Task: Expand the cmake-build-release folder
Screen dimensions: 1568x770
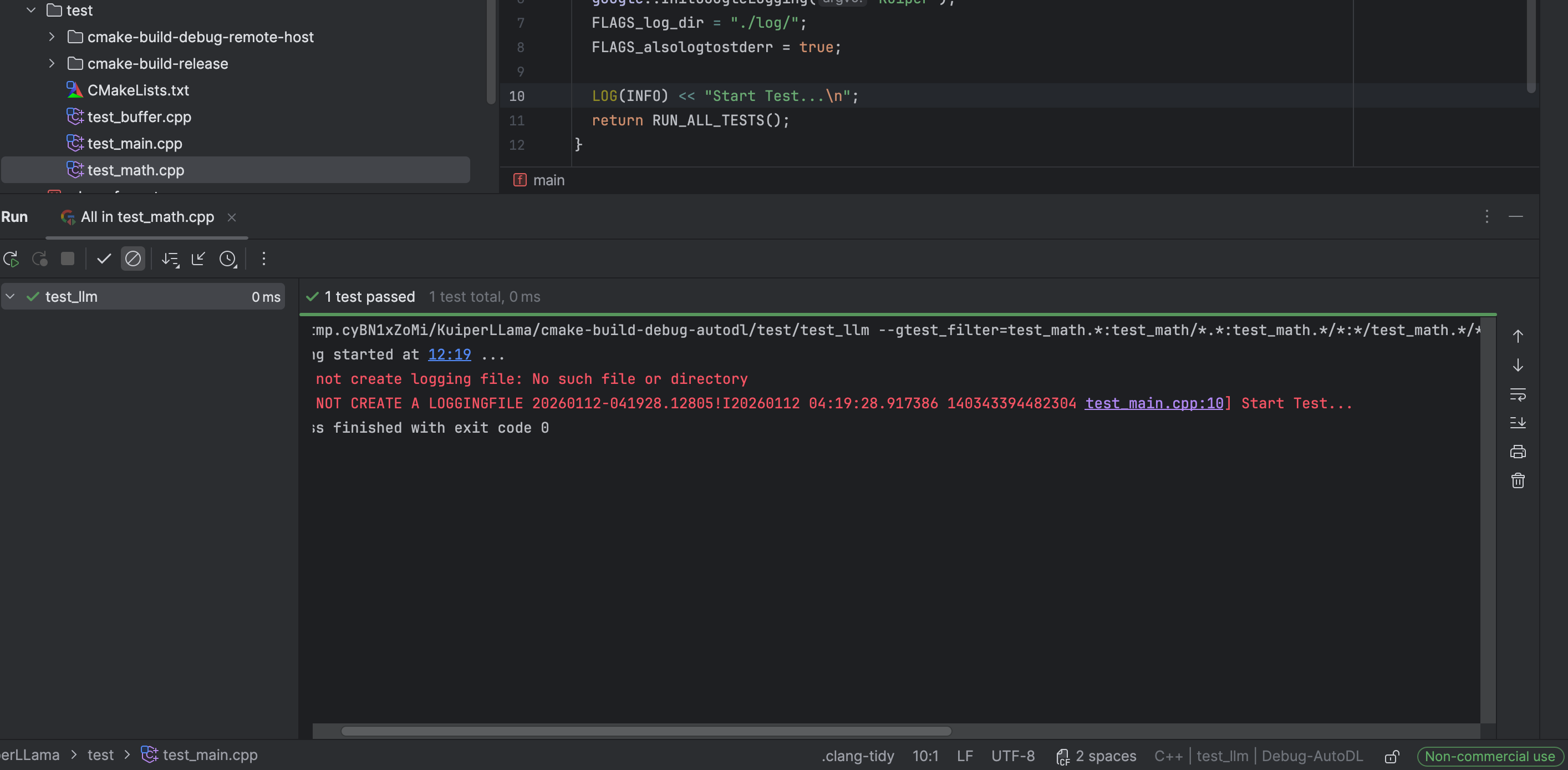Action: click(x=52, y=63)
